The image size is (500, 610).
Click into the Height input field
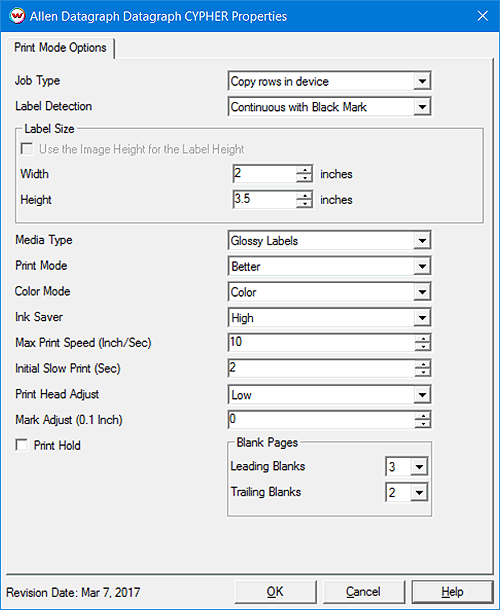pos(265,200)
